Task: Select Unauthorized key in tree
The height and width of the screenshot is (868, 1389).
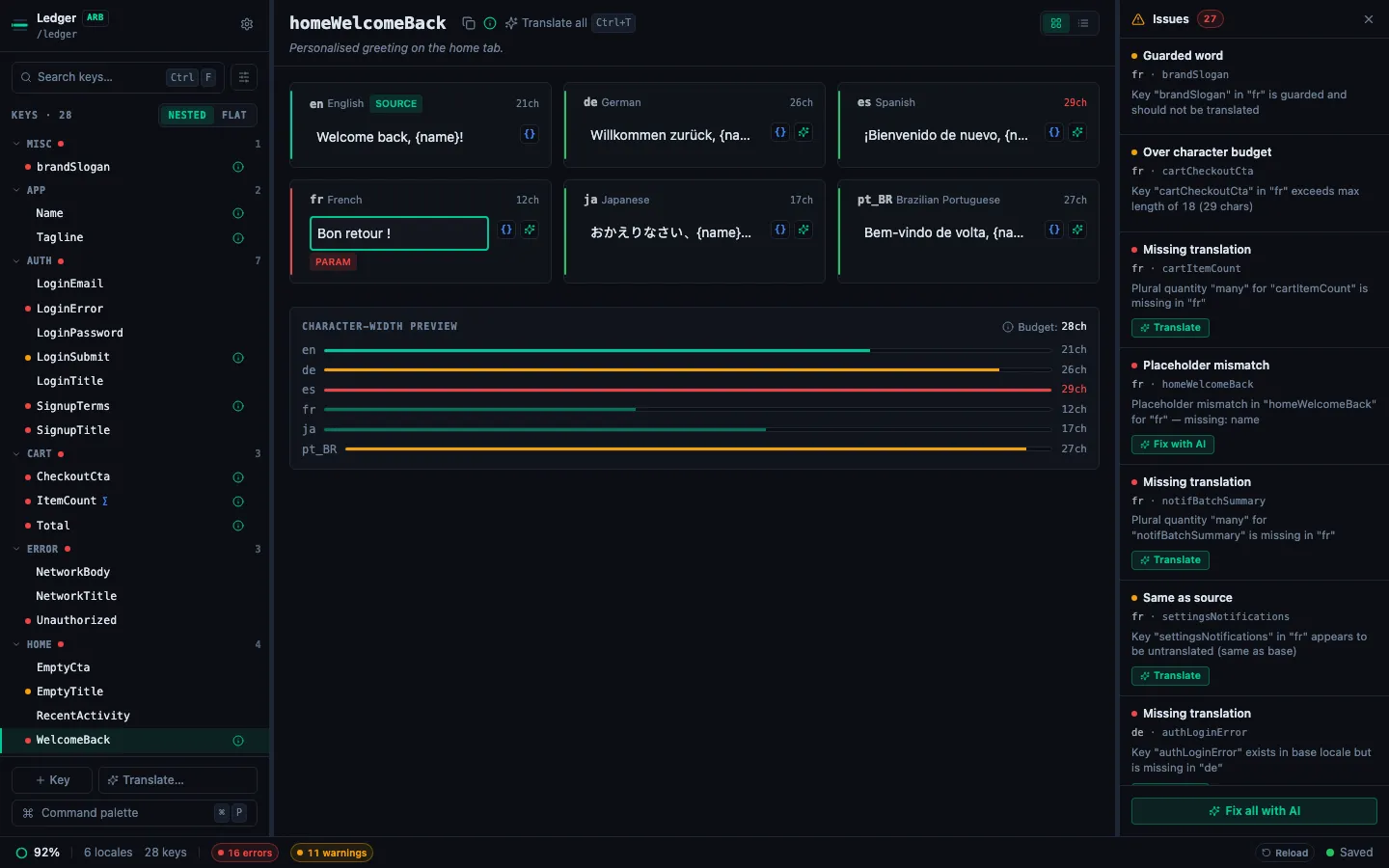Action: point(76,620)
